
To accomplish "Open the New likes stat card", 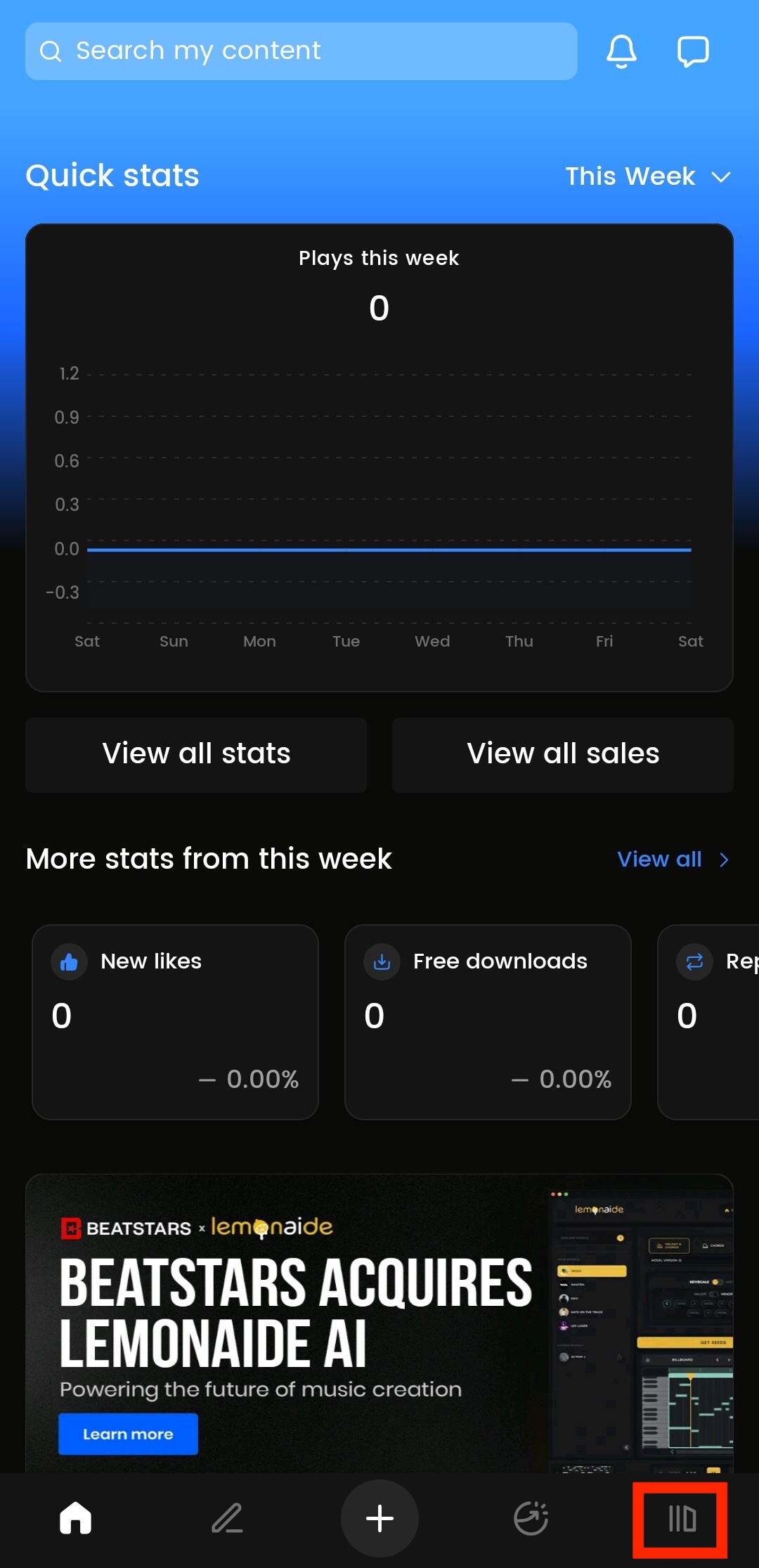I will coord(175,1021).
